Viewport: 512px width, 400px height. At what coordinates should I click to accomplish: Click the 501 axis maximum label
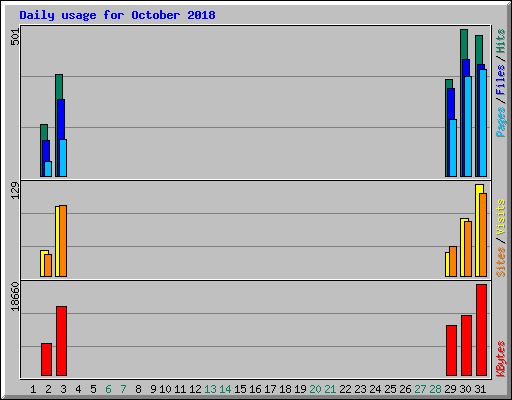[15, 37]
